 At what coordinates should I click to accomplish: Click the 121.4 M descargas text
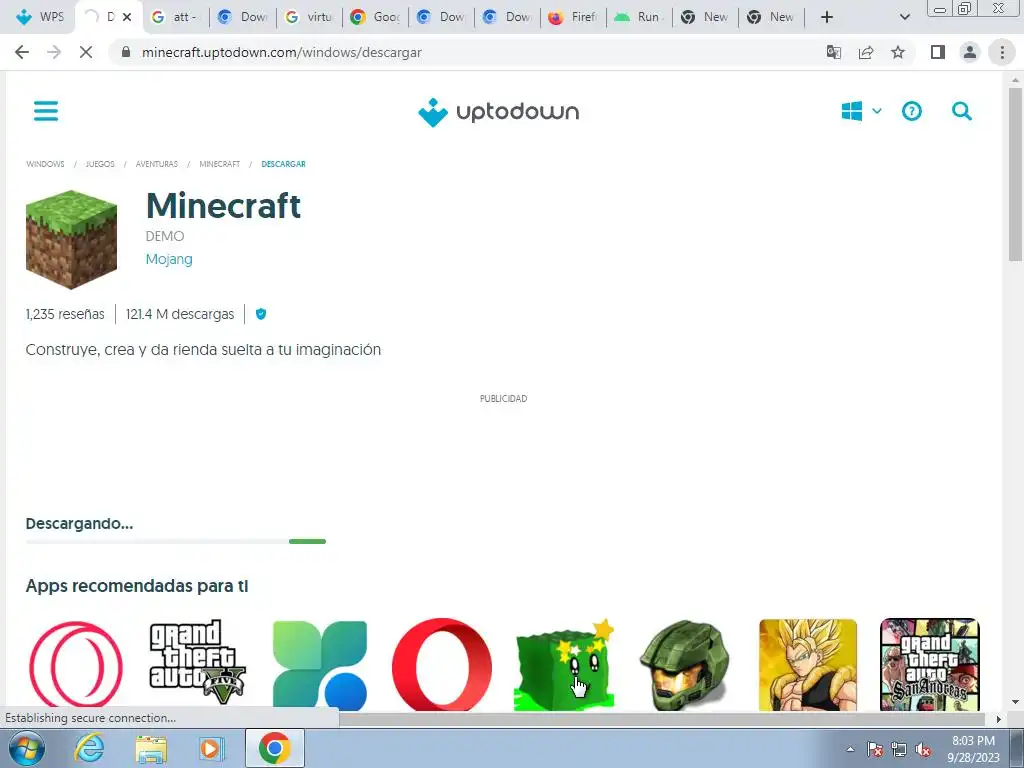[x=180, y=314]
